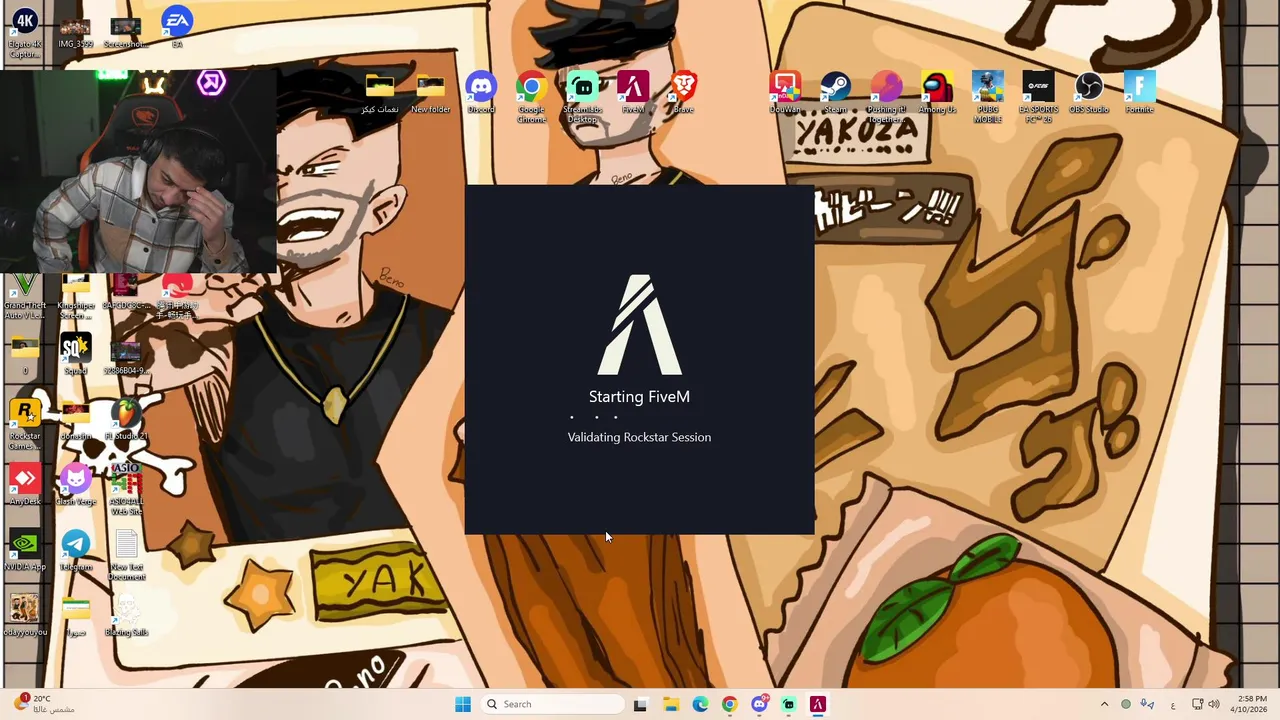1280x720 pixels.
Task: Open the New Text Document file
Action: (x=126, y=555)
